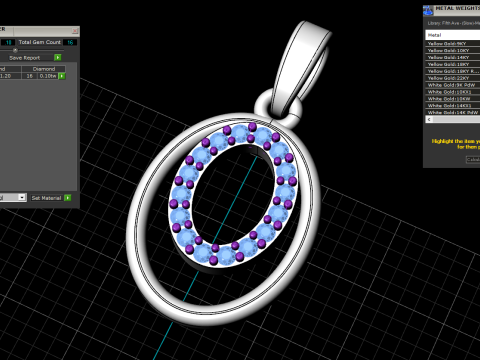This screenshot has height=360, width=480.
Task: Select the 0.10tw cell
Action: click(48, 76)
